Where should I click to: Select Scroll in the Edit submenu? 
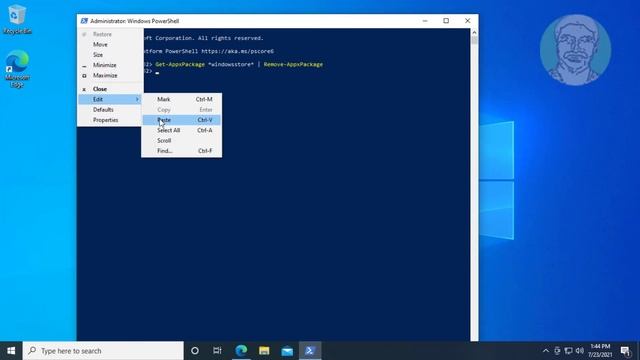[x=182, y=140]
